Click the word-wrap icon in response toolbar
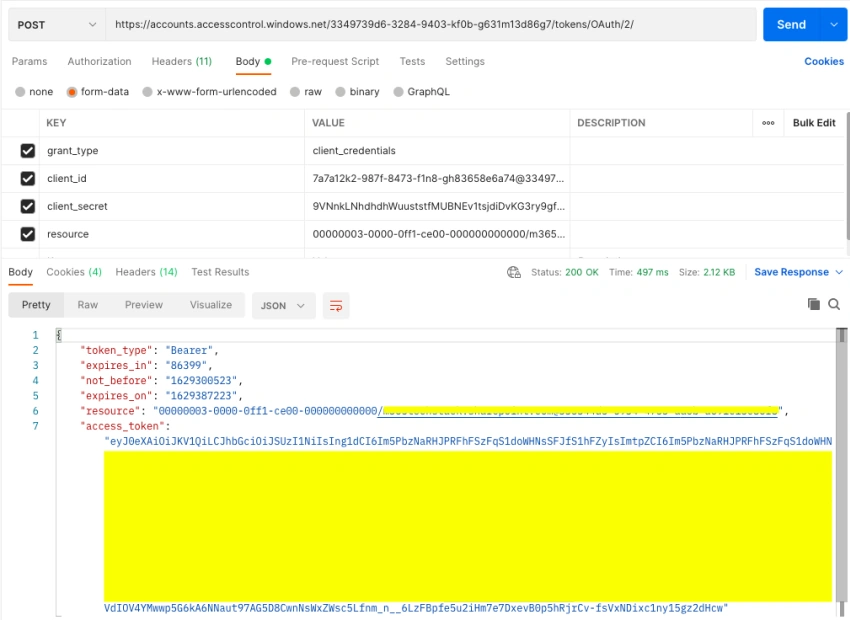 336,306
